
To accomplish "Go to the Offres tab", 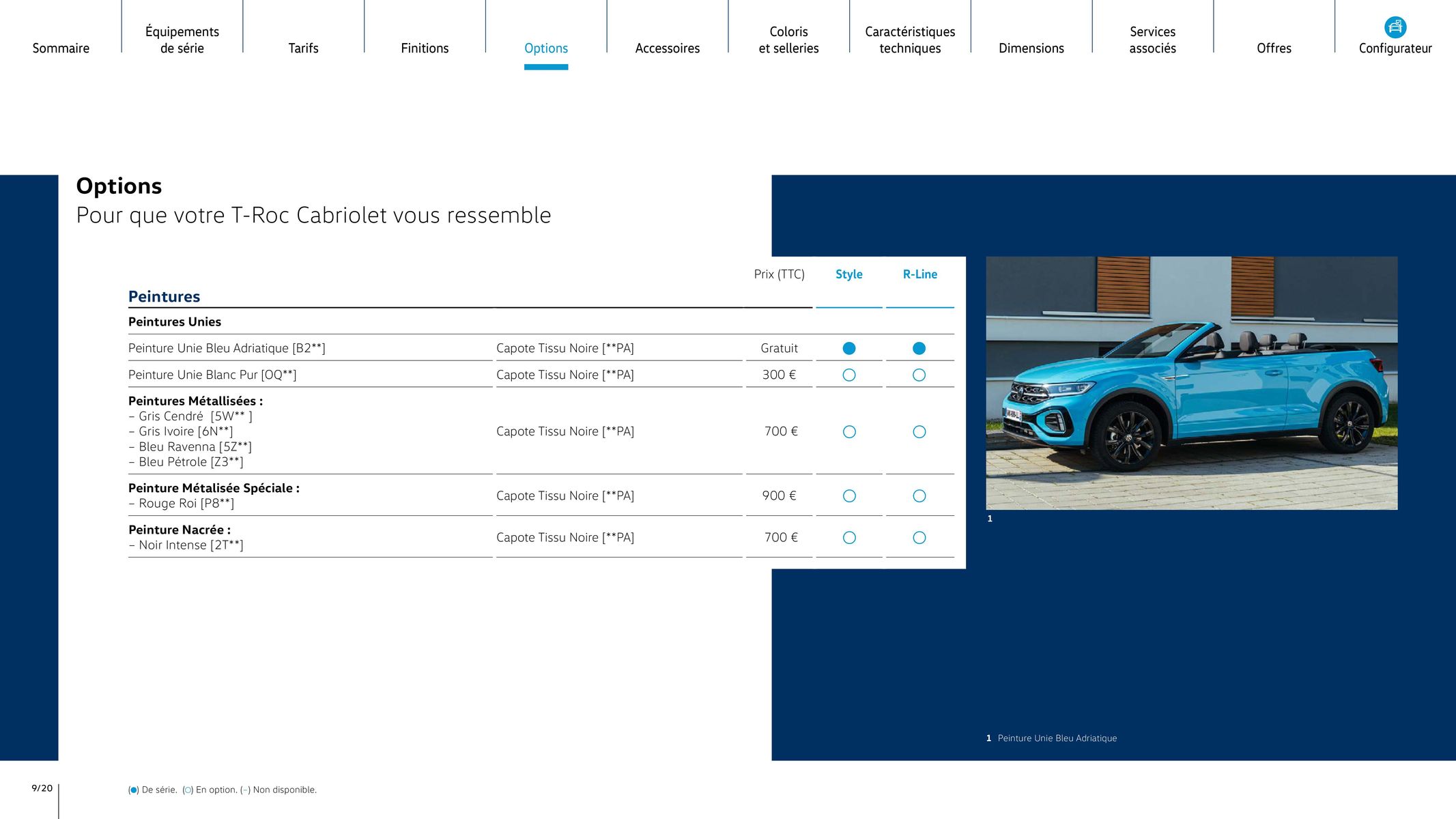I will pos(1274,48).
